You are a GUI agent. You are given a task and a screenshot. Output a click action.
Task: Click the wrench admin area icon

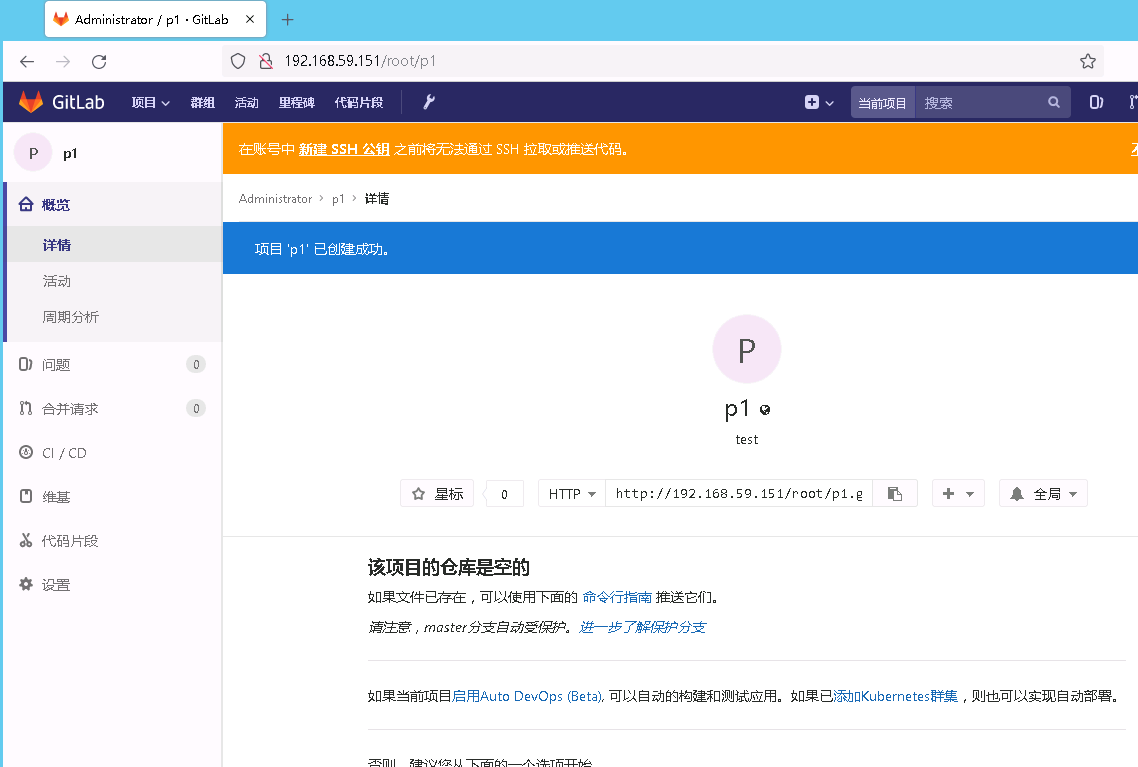click(428, 101)
